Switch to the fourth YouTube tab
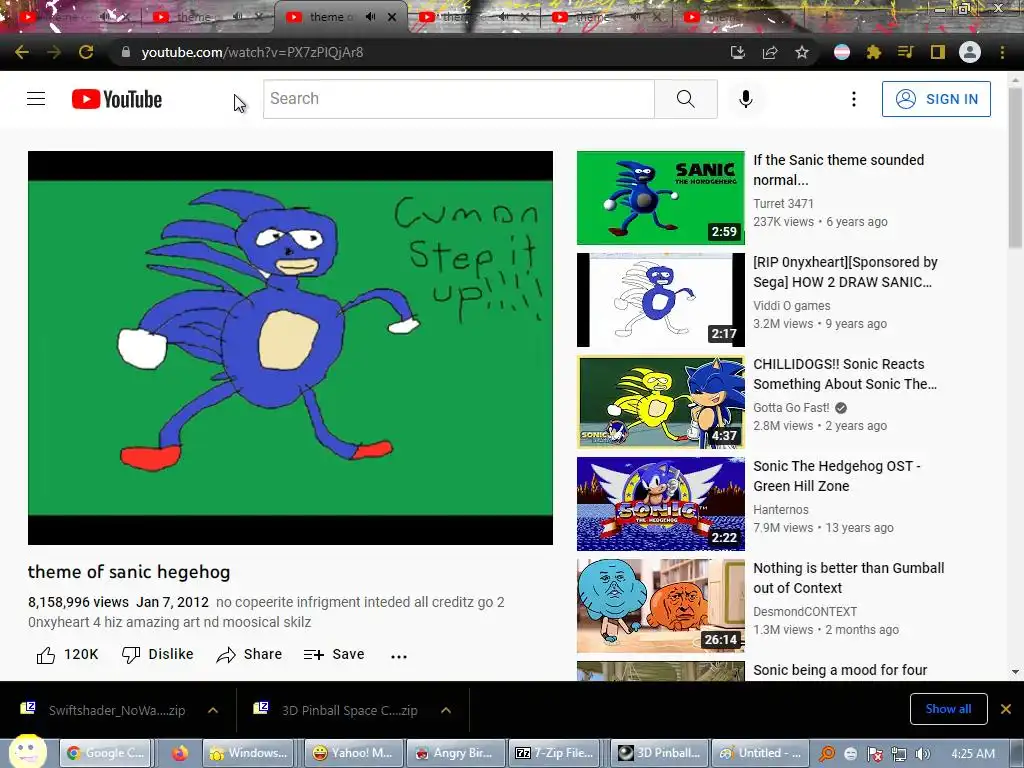Image resolution: width=1024 pixels, height=768 pixels. pos(475,17)
